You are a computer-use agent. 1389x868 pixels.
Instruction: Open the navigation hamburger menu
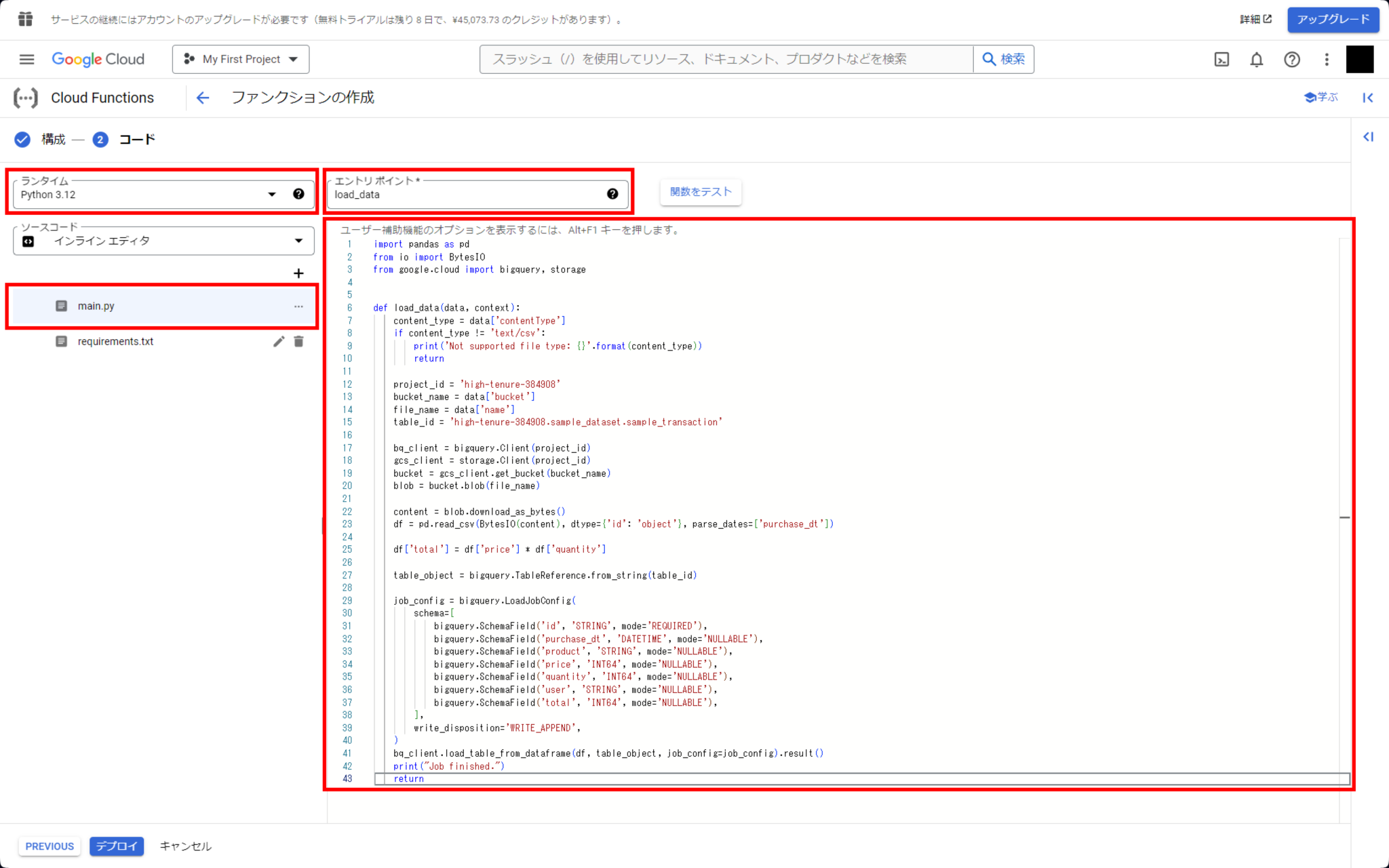(x=26, y=59)
